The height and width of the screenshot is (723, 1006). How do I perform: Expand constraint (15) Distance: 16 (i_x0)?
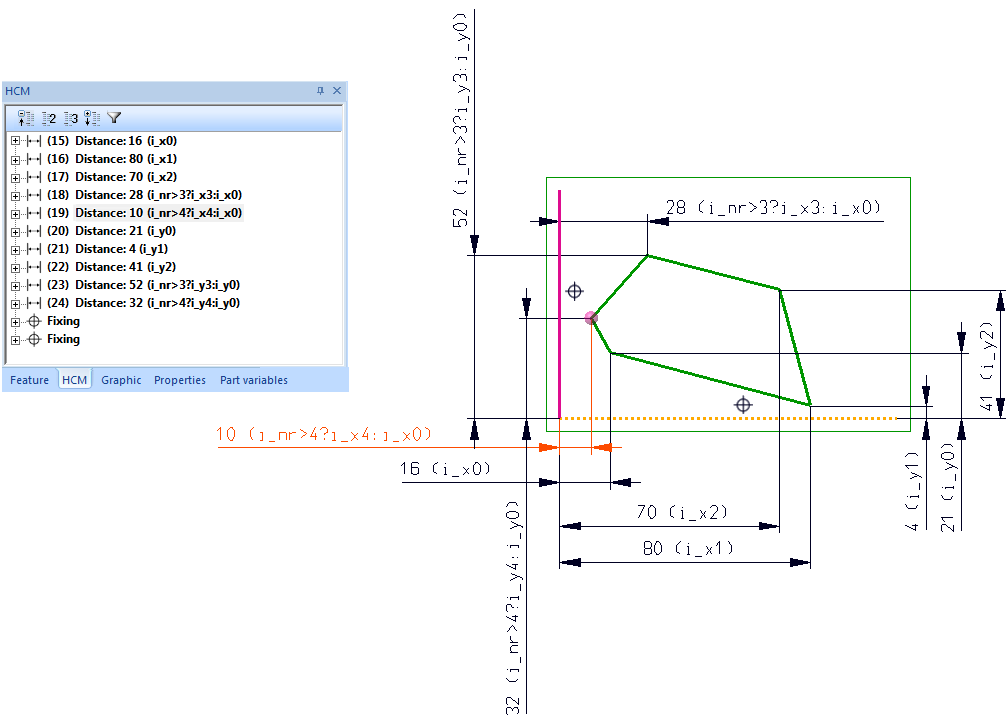15,140
